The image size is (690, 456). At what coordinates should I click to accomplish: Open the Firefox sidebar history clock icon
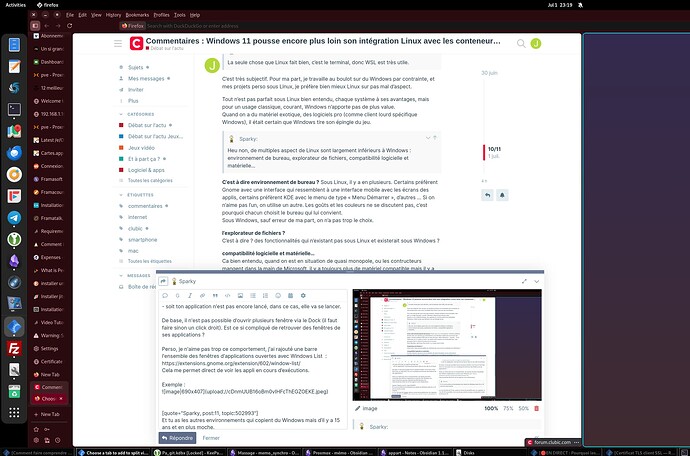(x=58, y=440)
